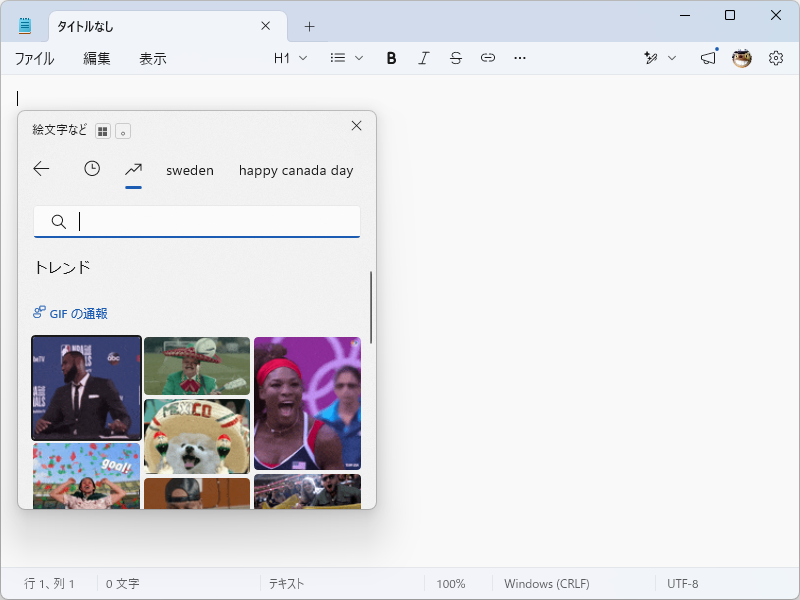Viewport: 800px width, 600px height.
Task: Open the ファイル menu
Action: click(x=34, y=59)
